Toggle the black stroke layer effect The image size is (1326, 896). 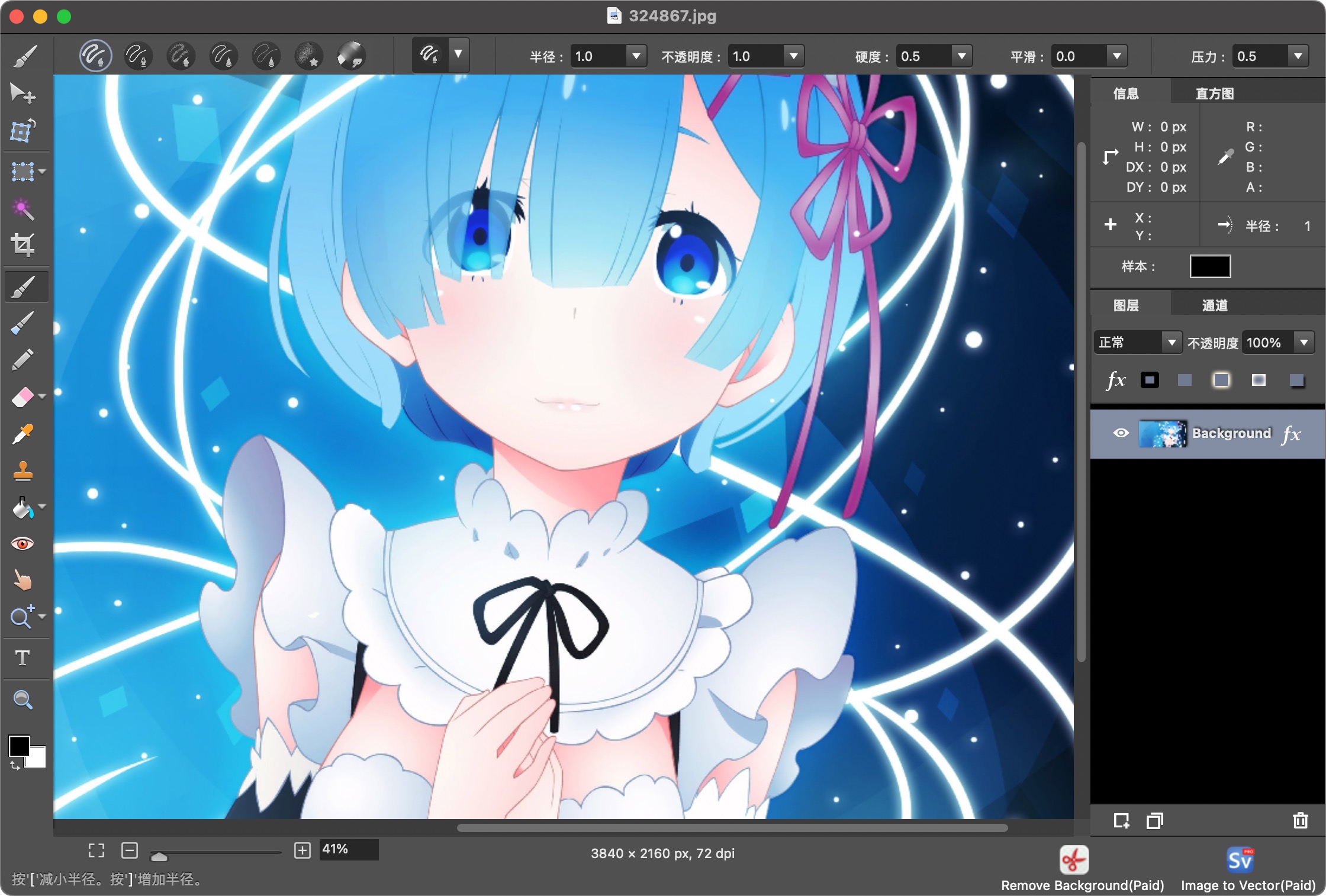tap(1150, 380)
